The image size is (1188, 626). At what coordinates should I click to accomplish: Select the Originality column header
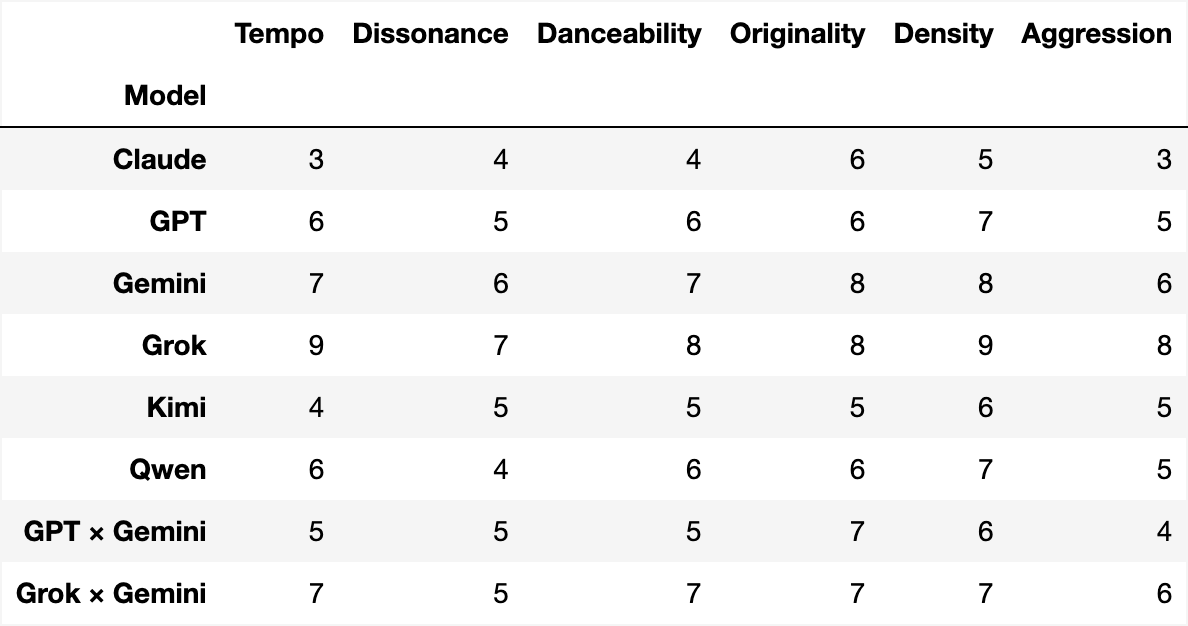(797, 34)
